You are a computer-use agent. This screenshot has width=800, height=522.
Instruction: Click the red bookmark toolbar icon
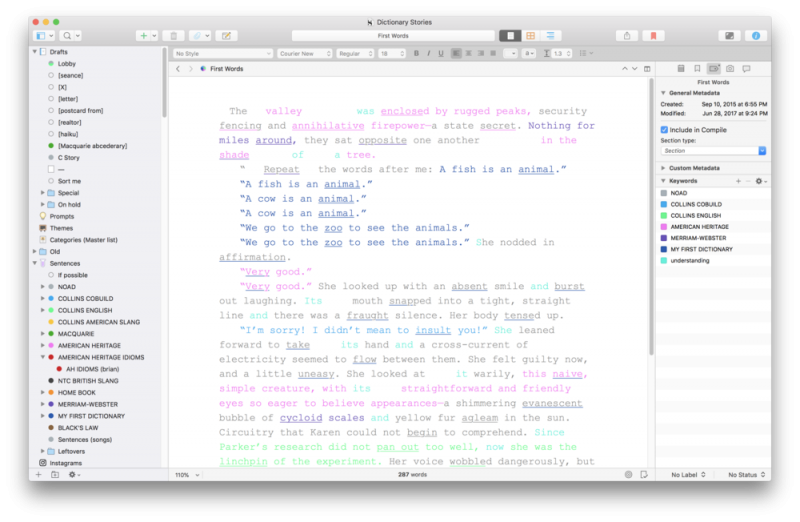[x=654, y=36]
